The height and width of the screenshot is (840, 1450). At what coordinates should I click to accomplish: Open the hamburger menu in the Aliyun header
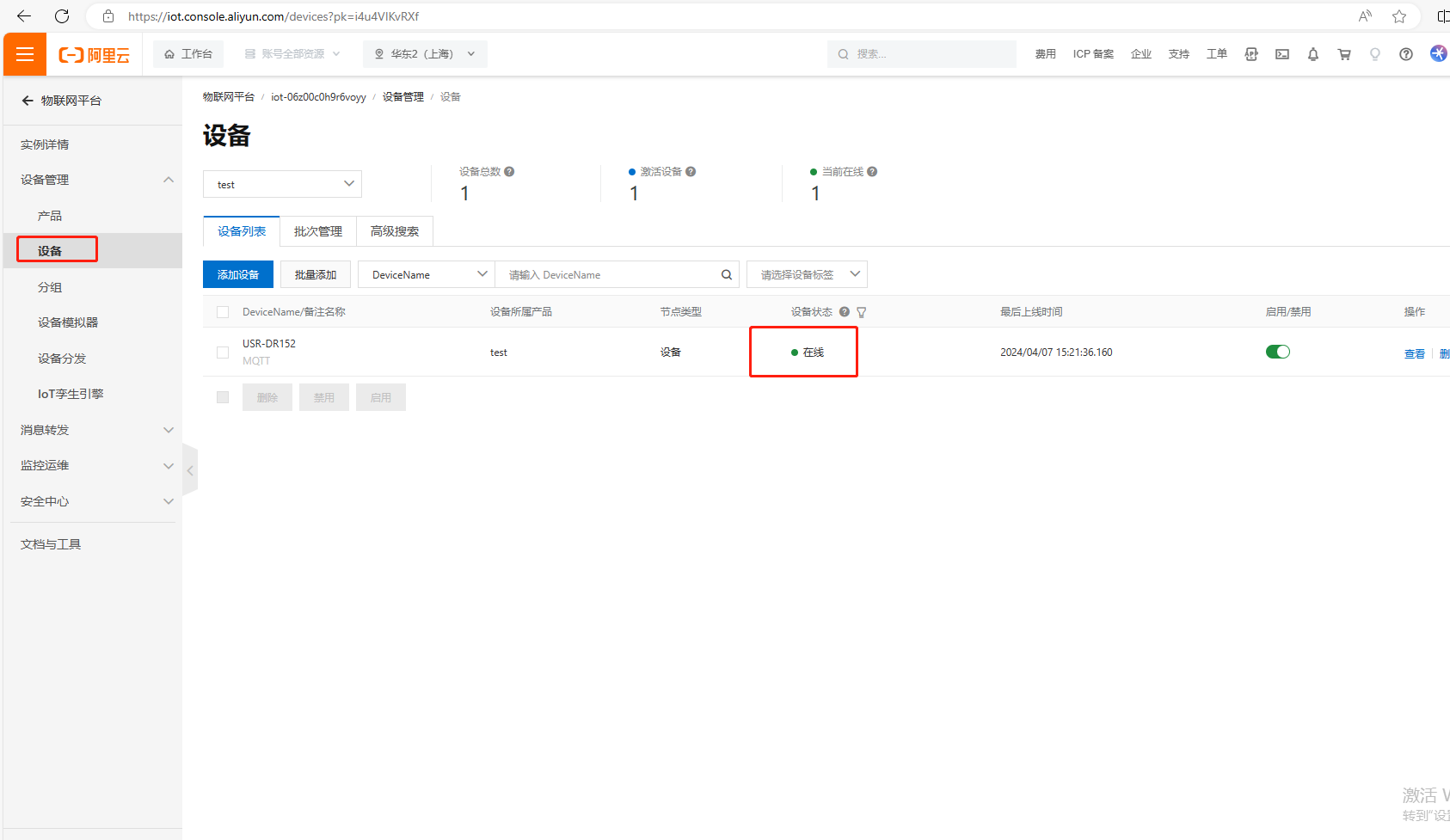pyautogui.click(x=25, y=54)
